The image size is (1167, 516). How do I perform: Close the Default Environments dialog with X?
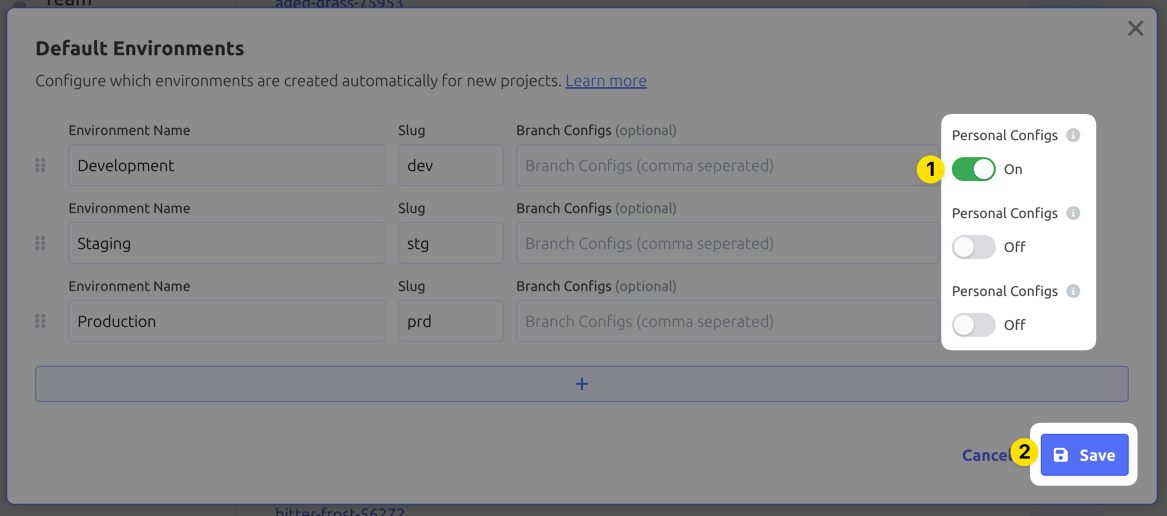[x=1135, y=29]
